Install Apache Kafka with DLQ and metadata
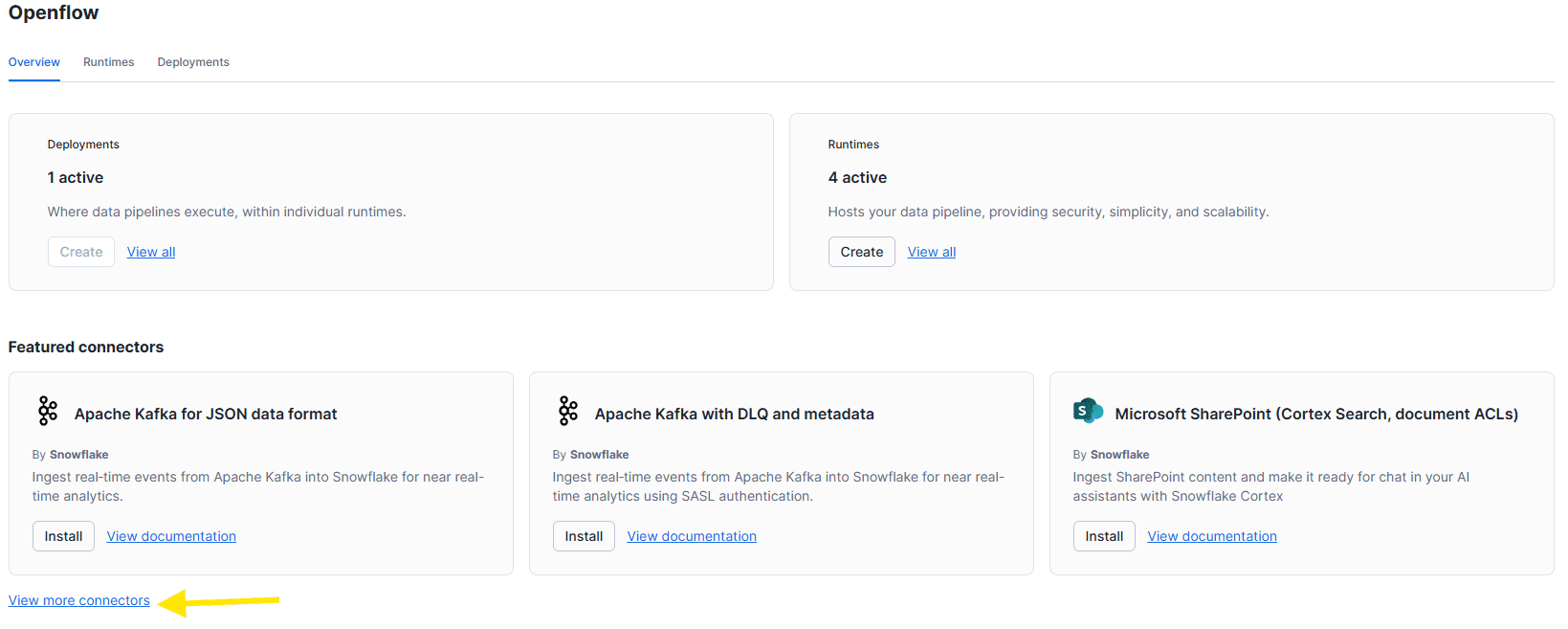The width and height of the screenshot is (1568, 629). (x=584, y=536)
